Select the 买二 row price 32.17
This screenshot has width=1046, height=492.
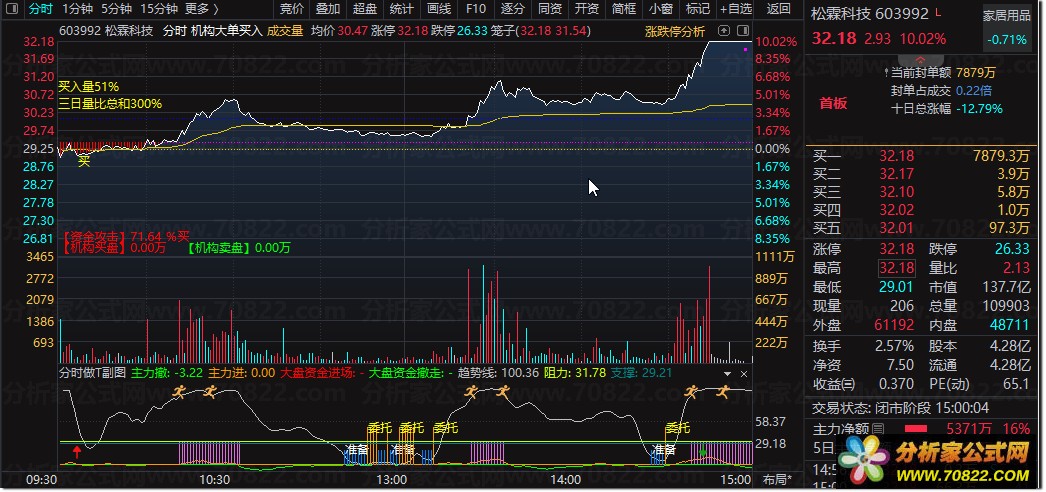(x=897, y=175)
